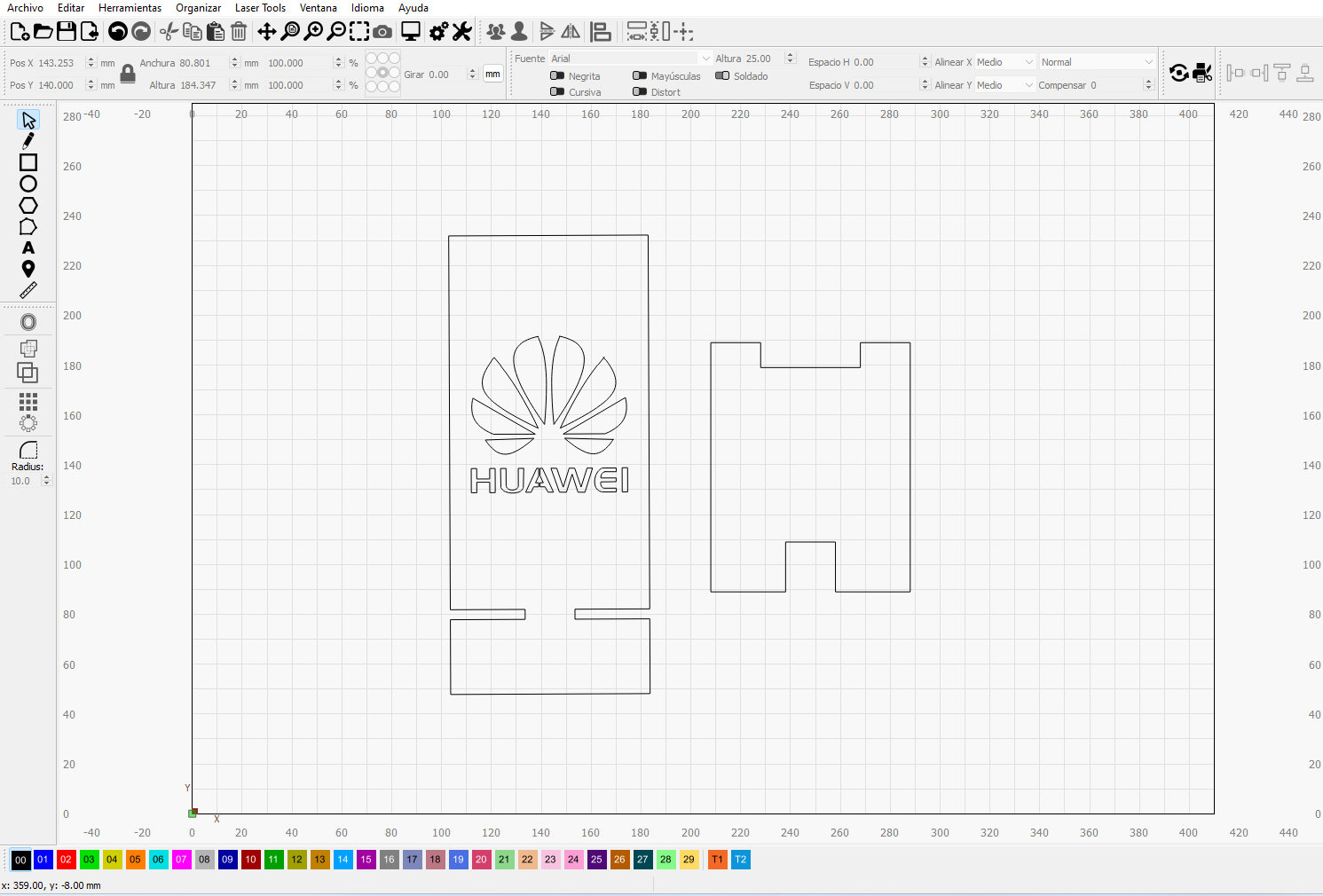Viewport: 1323px width, 896px height.
Task: Select the Offset shapes tool
Action: point(28,322)
